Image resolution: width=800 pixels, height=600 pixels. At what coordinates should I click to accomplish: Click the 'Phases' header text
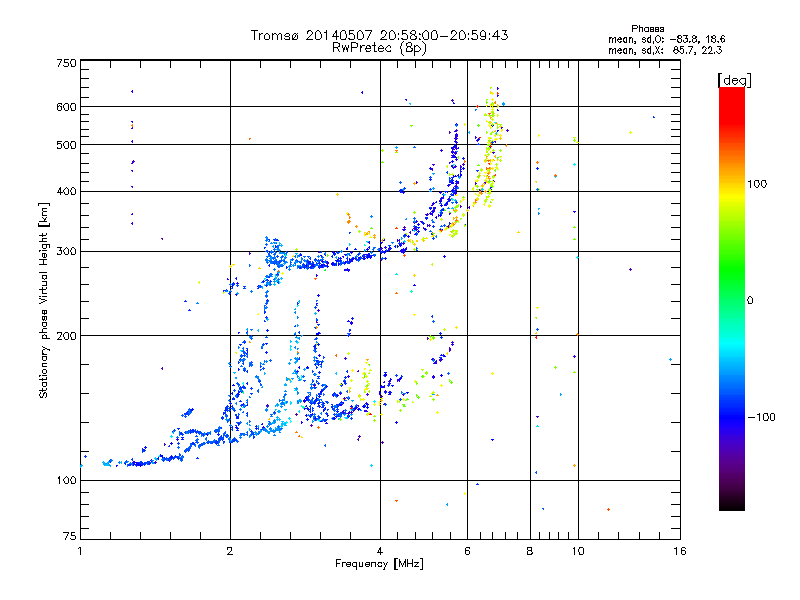(x=647, y=29)
